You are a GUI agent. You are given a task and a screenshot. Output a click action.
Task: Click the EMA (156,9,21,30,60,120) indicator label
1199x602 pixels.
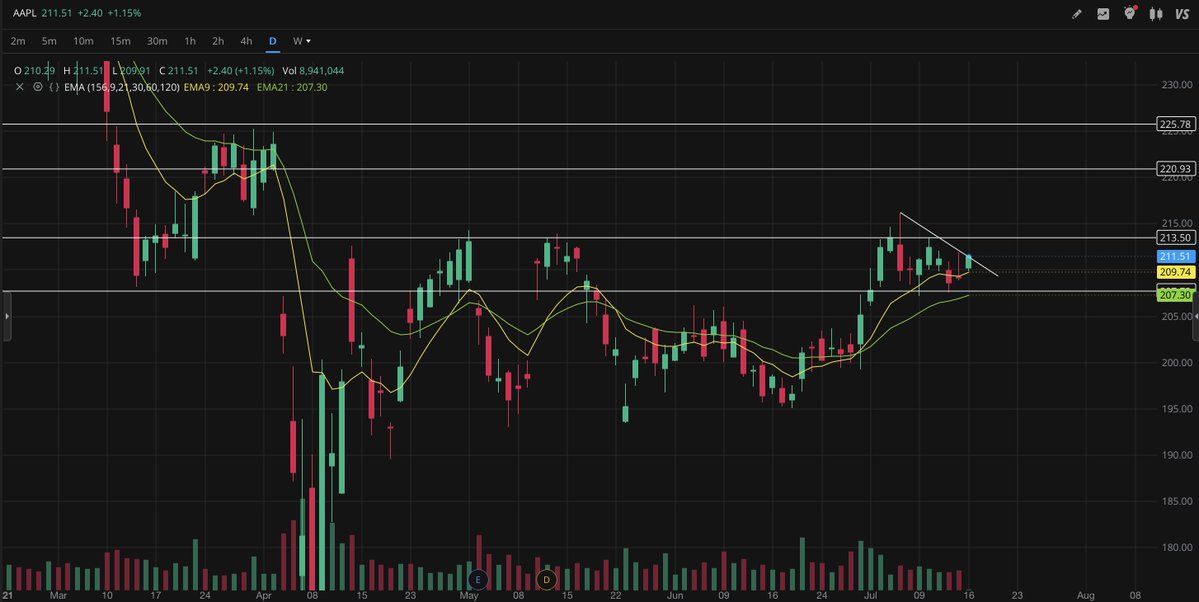click(122, 87)
